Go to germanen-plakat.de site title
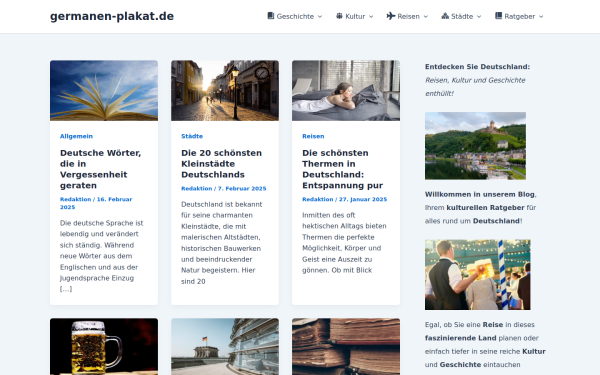This screenshot has height=375, width=600. pyautogui.click(x=112, y=16)
